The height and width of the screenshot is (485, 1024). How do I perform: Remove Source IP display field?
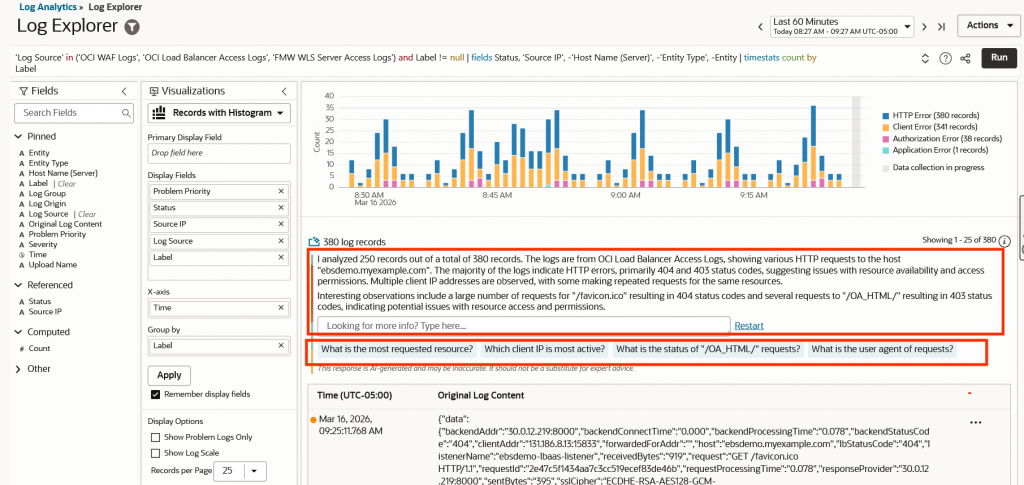[x=281, y=224]
